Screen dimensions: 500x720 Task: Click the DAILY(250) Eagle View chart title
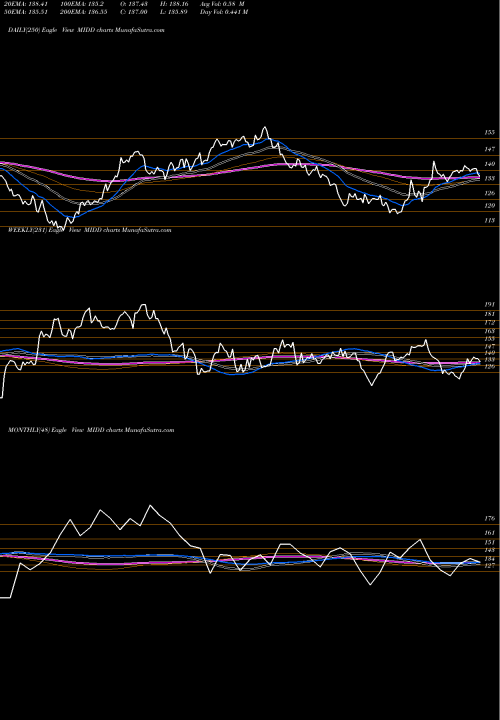click(x=86, y=30)
